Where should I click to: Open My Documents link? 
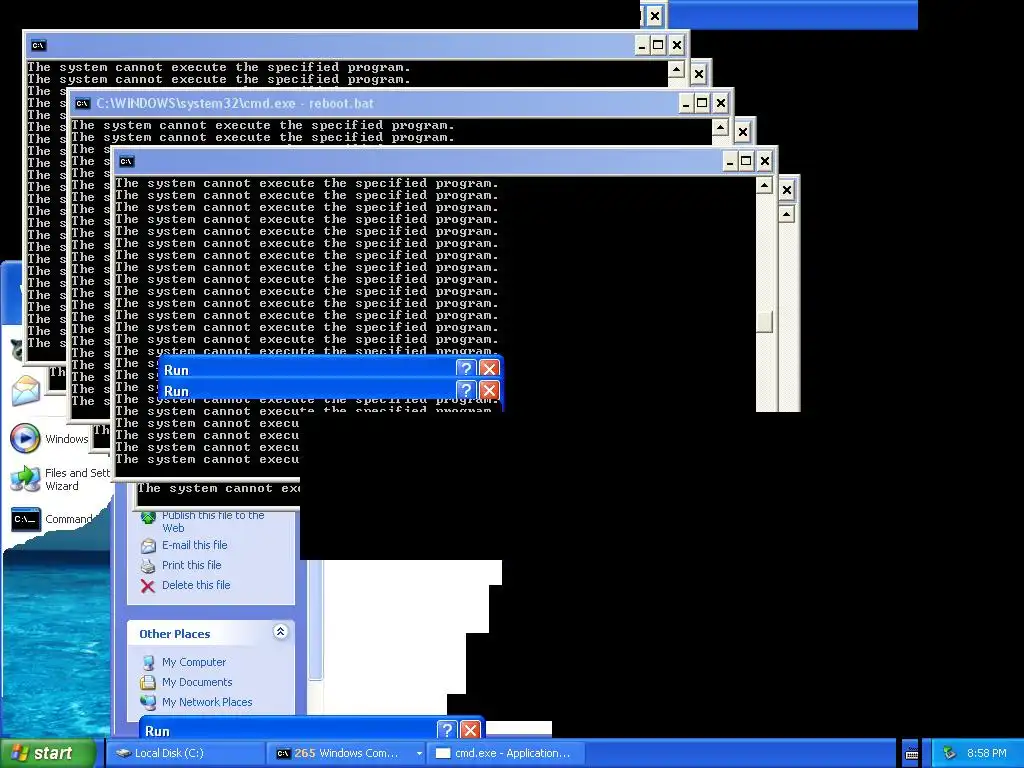click(x=197, y=682)
